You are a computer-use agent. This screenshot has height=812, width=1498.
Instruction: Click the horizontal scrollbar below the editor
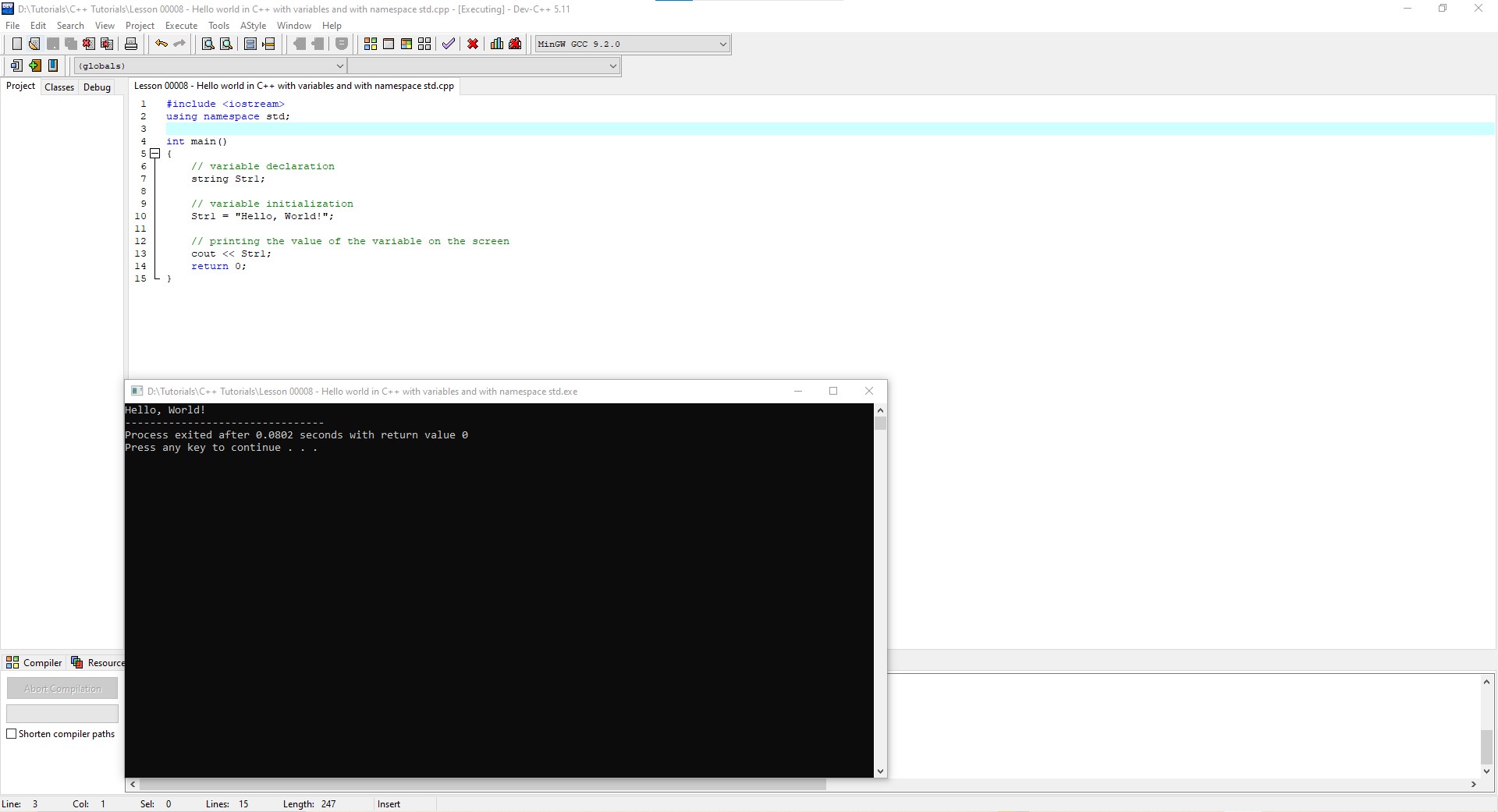(x=482, y=785)
